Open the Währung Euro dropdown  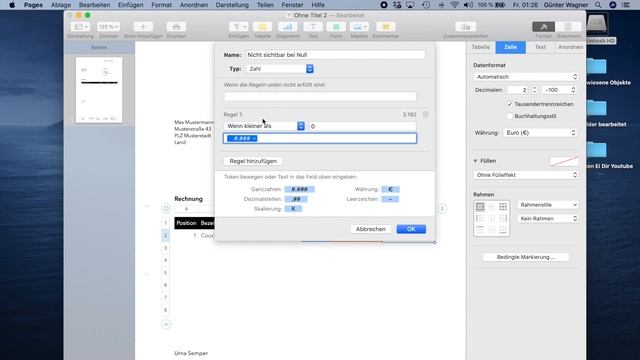pyautogui.click(x=540, y=133)
